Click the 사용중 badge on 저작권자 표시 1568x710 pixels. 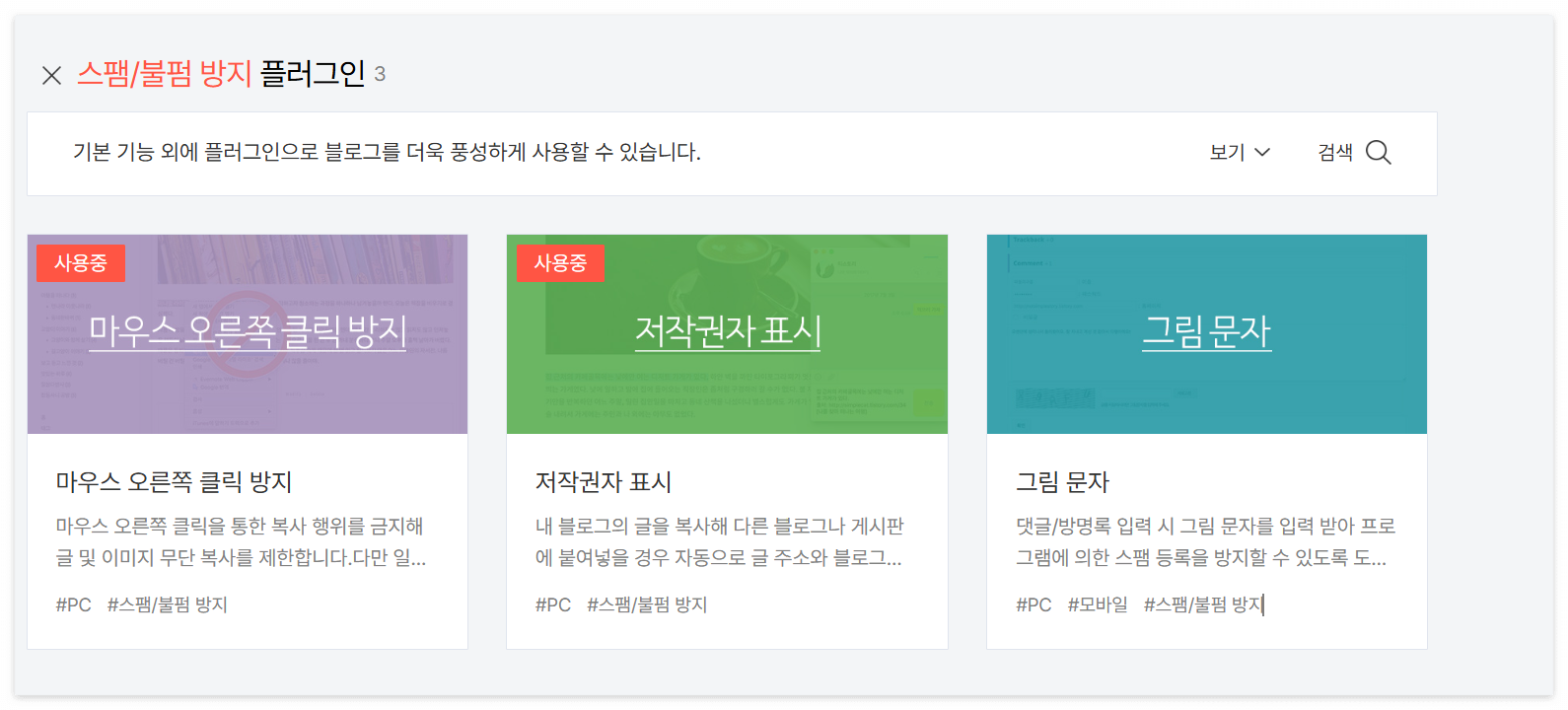(x=560, y=263)
